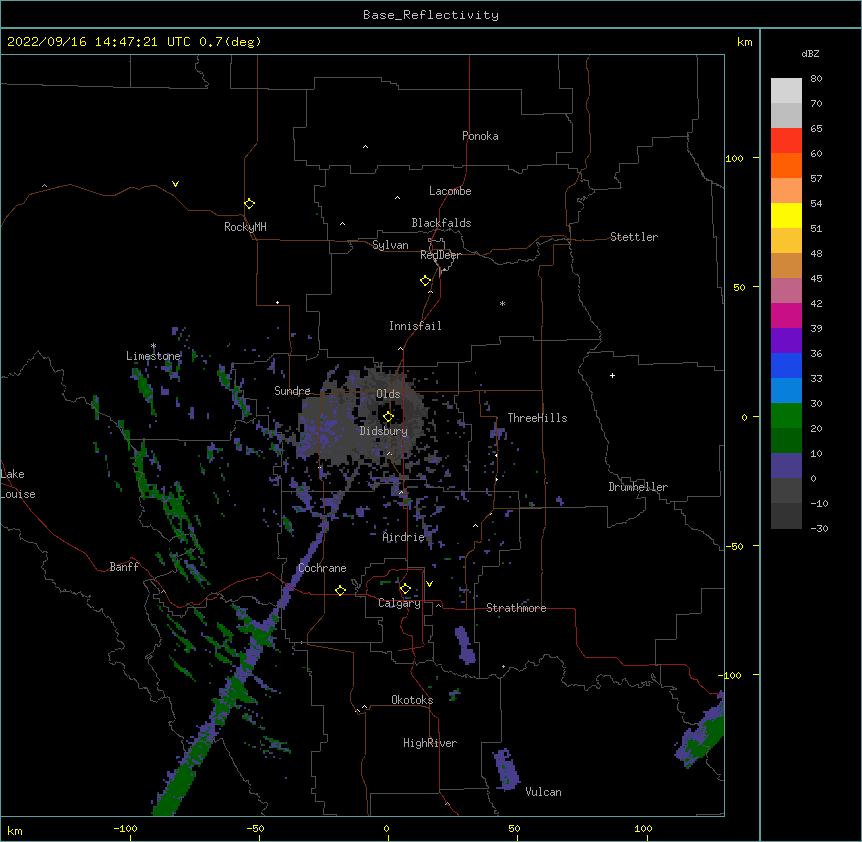The width and height of the screenshot is (862, 842).
Task: Click the yellow V marker east of Calgary
Action: click(429, 584)
